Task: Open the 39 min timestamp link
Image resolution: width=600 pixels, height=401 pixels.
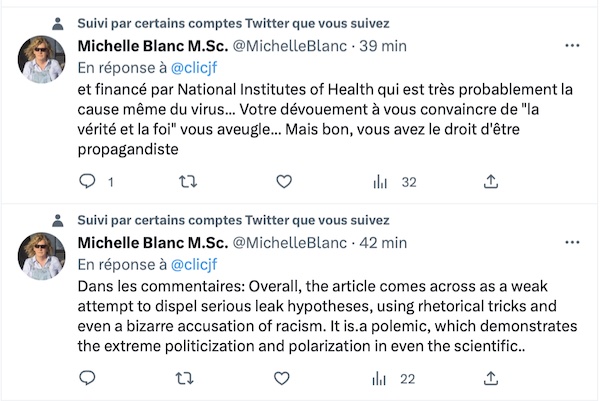Action: 383,46
